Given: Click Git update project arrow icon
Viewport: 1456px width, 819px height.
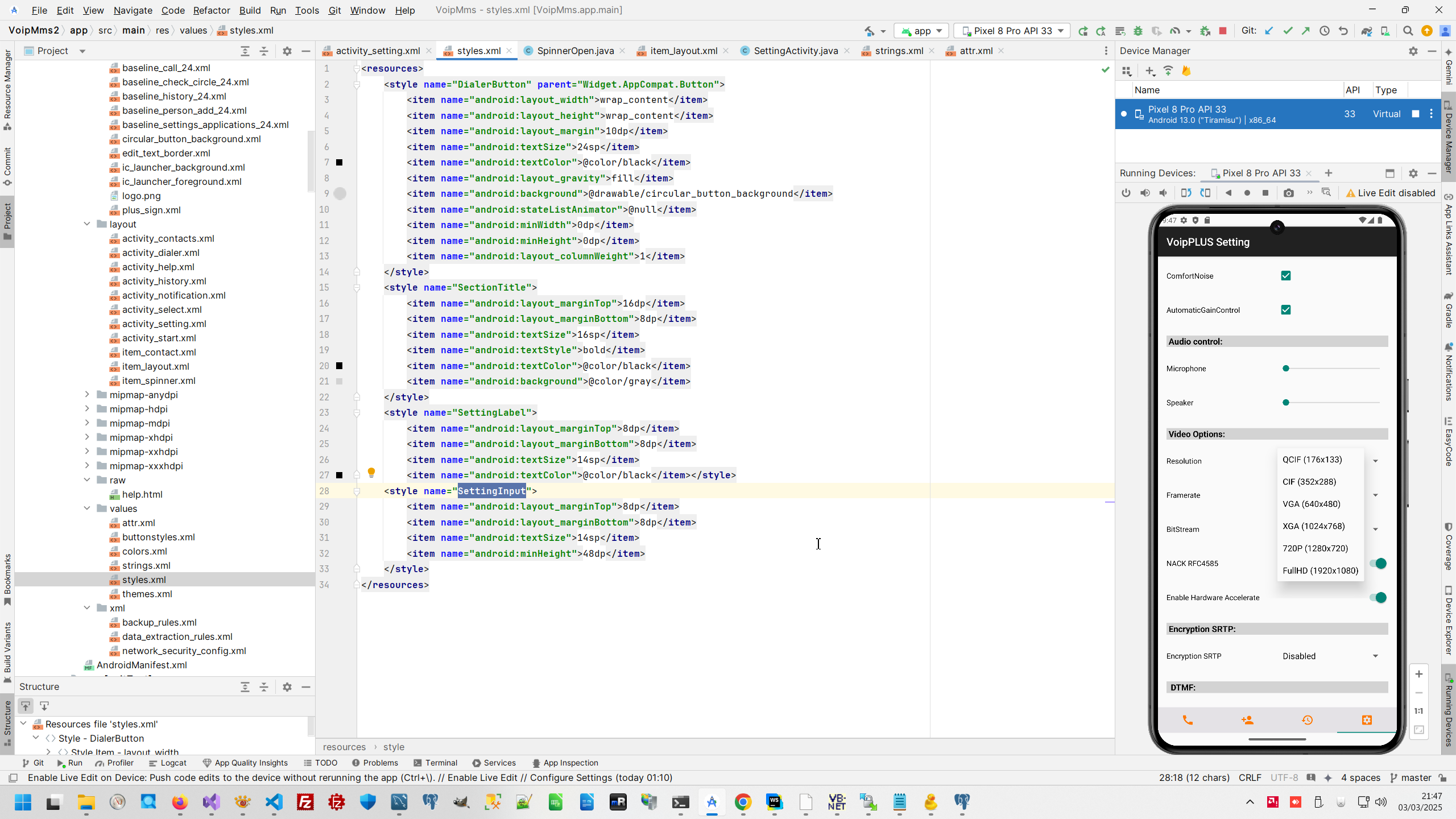Looking at the screenshot, I should [1269, 31].
